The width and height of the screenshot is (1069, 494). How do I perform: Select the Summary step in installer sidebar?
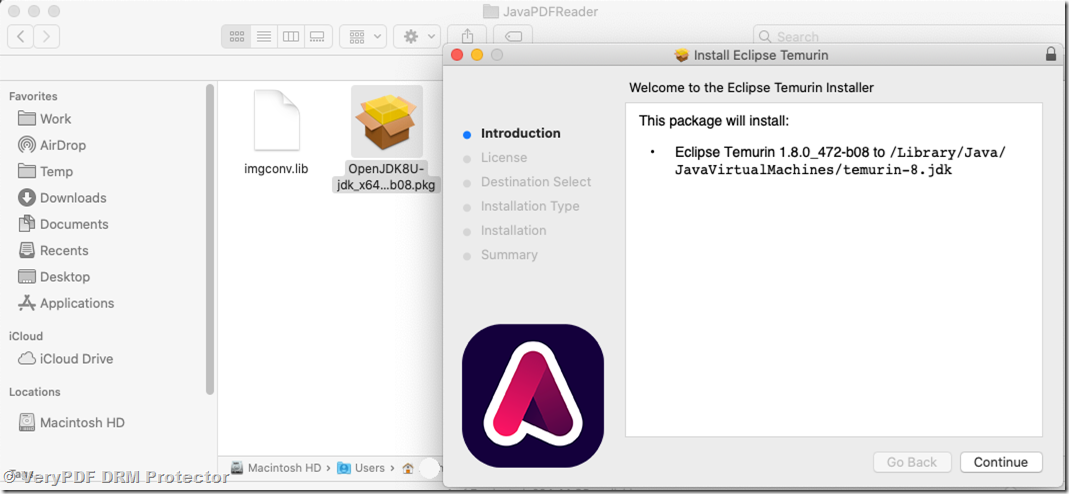509,255
